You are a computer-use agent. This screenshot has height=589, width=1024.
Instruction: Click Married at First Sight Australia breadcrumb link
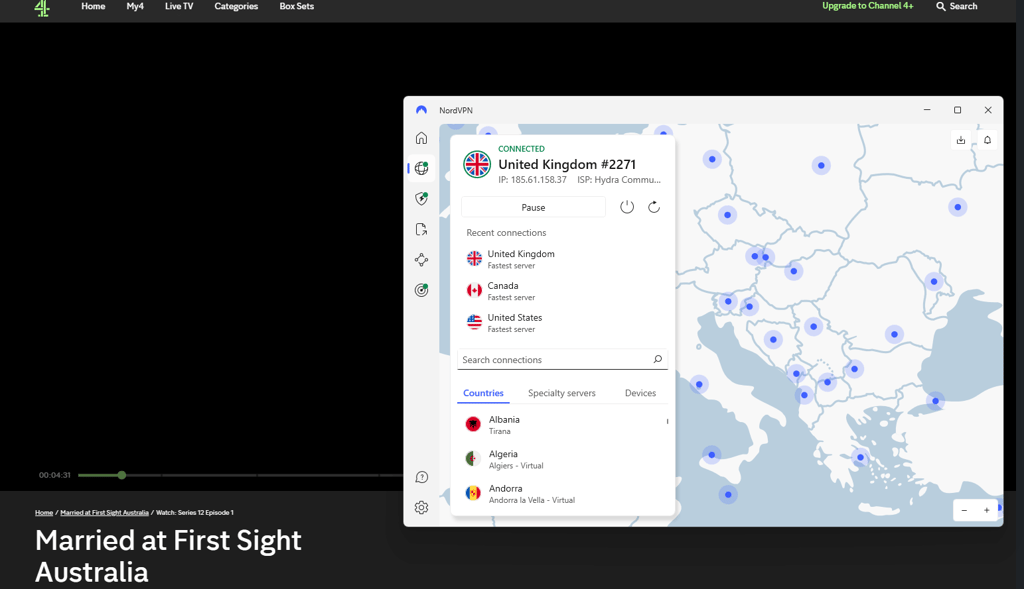pos(104,513)
